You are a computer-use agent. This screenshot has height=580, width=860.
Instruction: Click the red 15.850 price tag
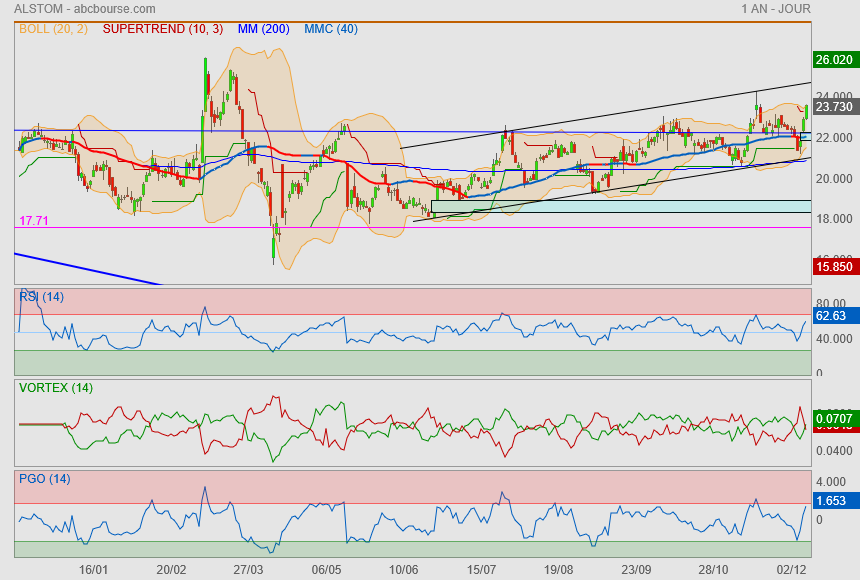click(x=834, y=268)
